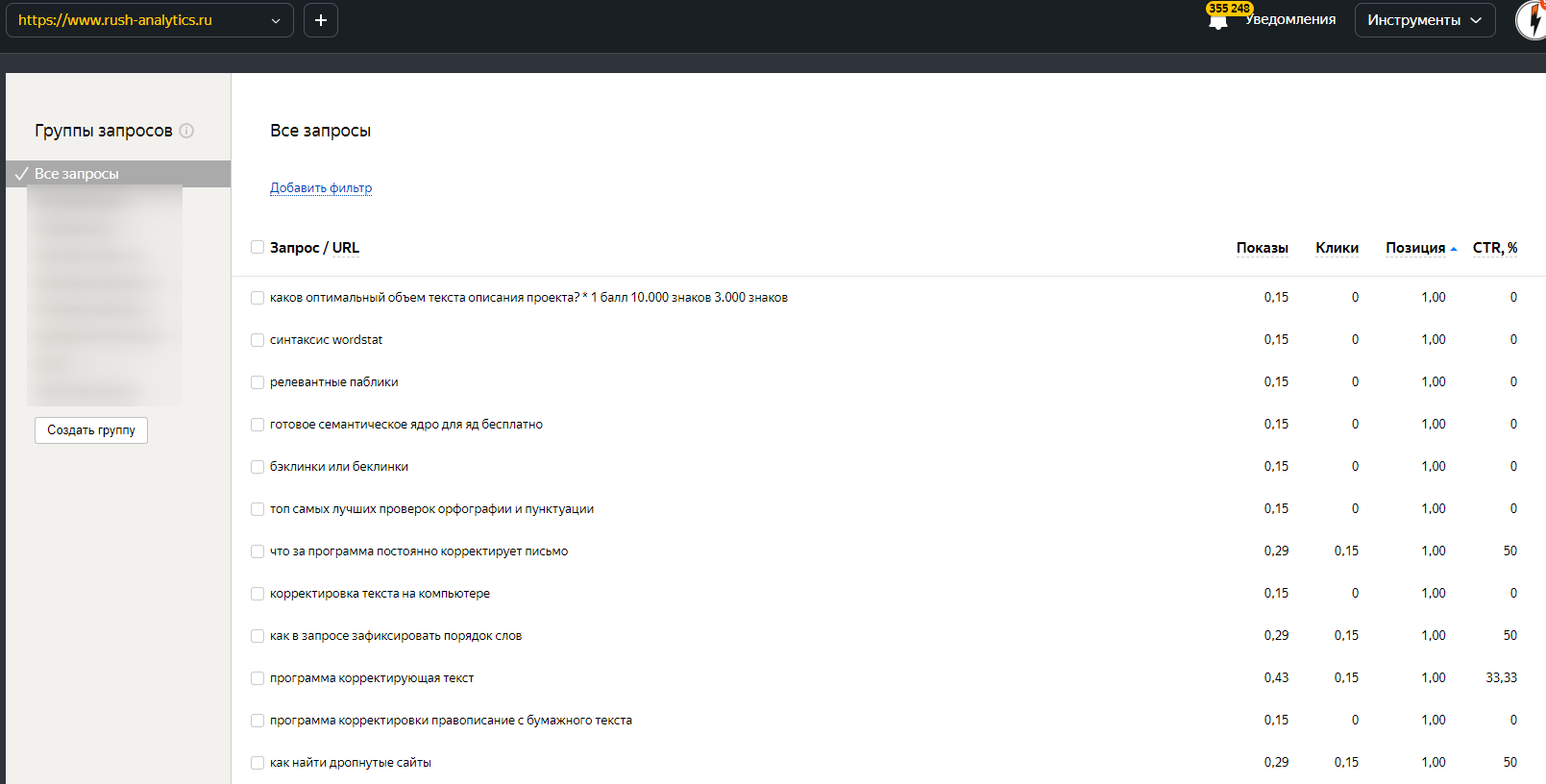The image size is (1546, 784).
Task: Sort the table by CTR, % column
Action: coord(1494,248)
